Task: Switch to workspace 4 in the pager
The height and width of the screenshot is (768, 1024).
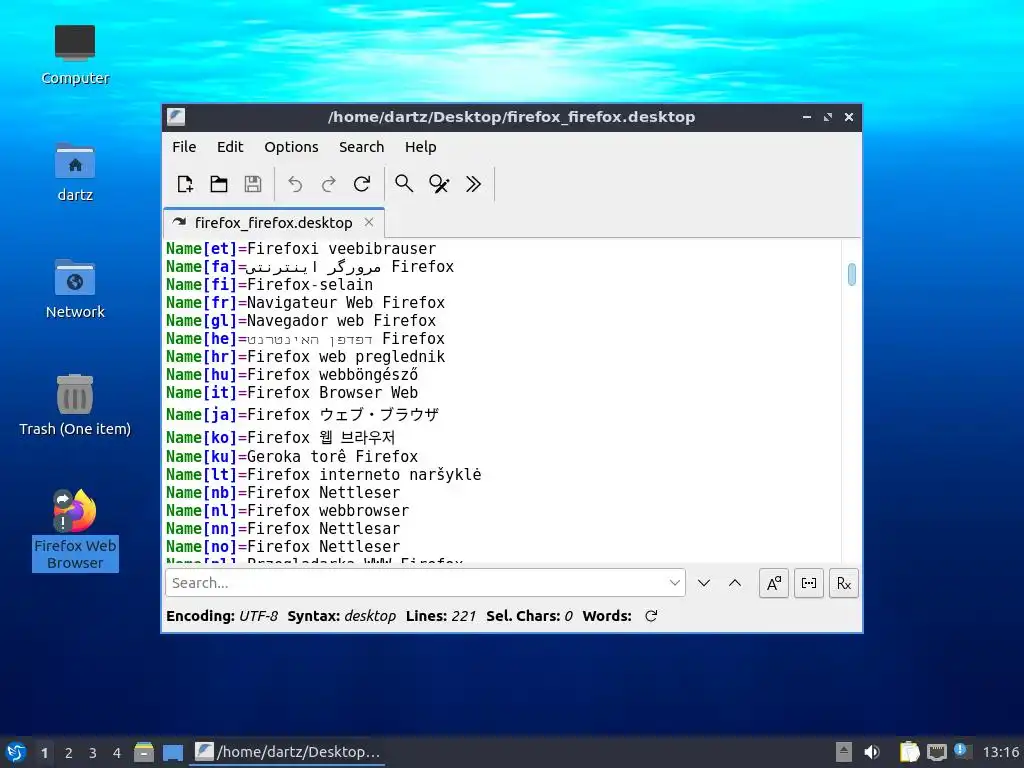Action: pyautogui.click(x=117, y=753)
